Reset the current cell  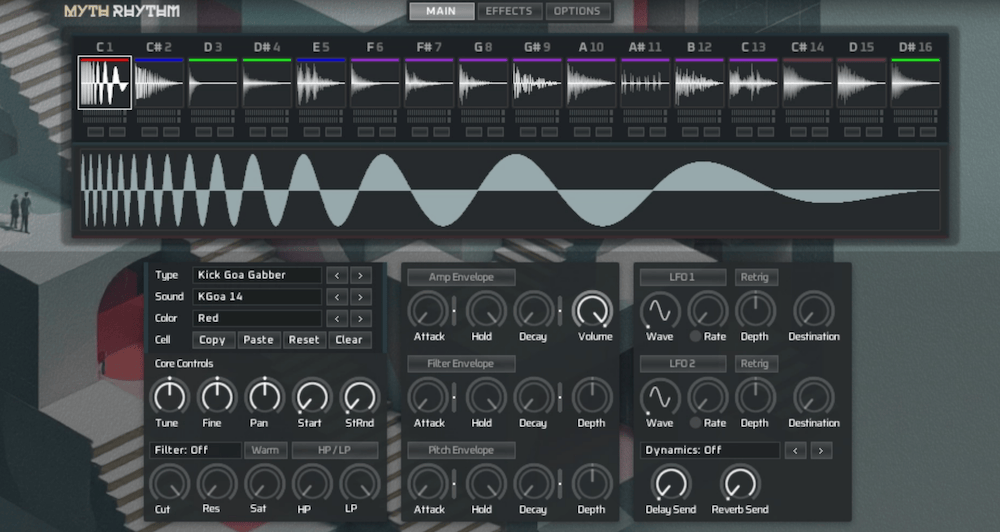(304, 340)
